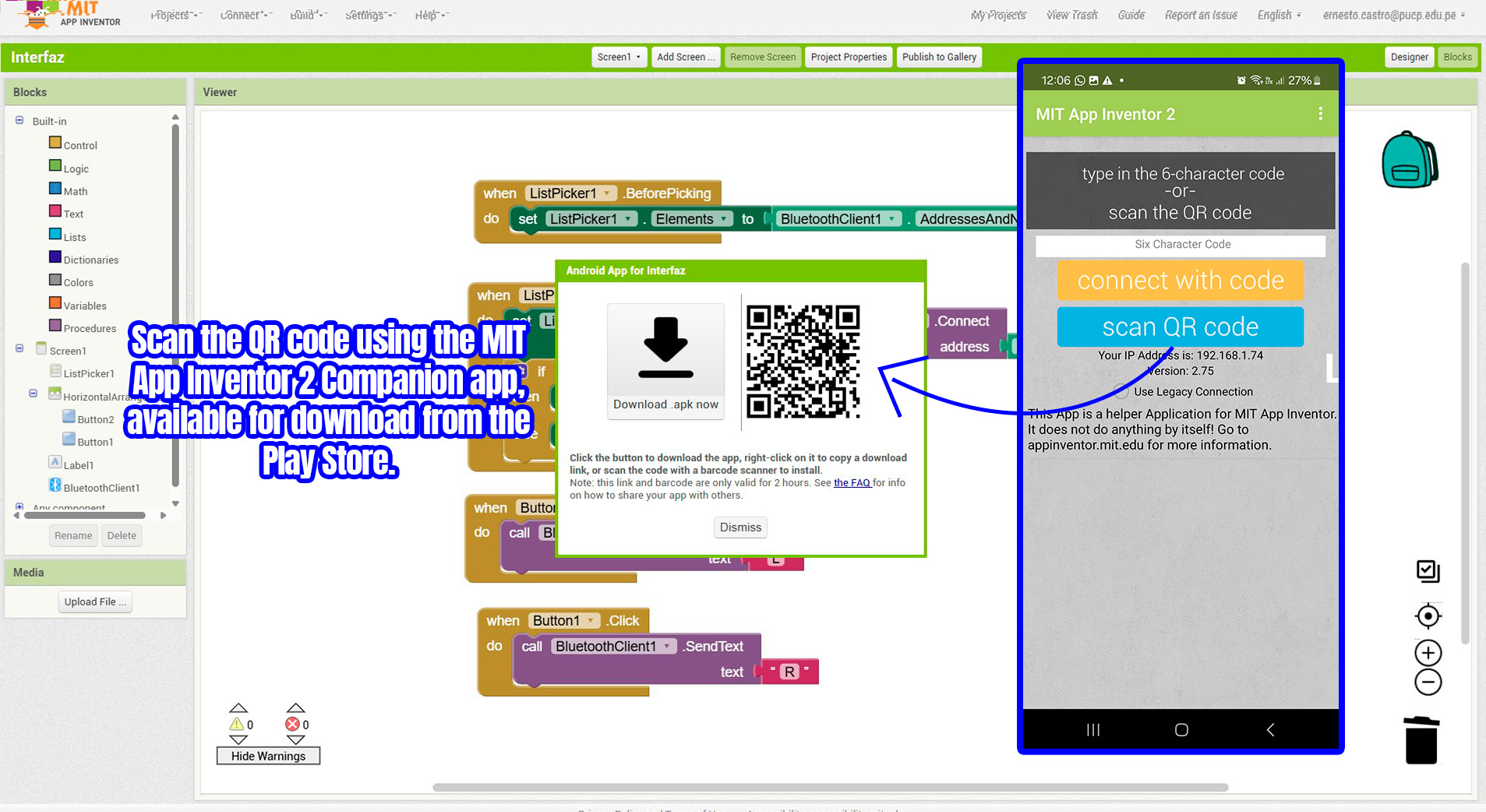Open the account email dropdown menu
The height and width of the screenshot is (812, 1486).
[1393, 15]
